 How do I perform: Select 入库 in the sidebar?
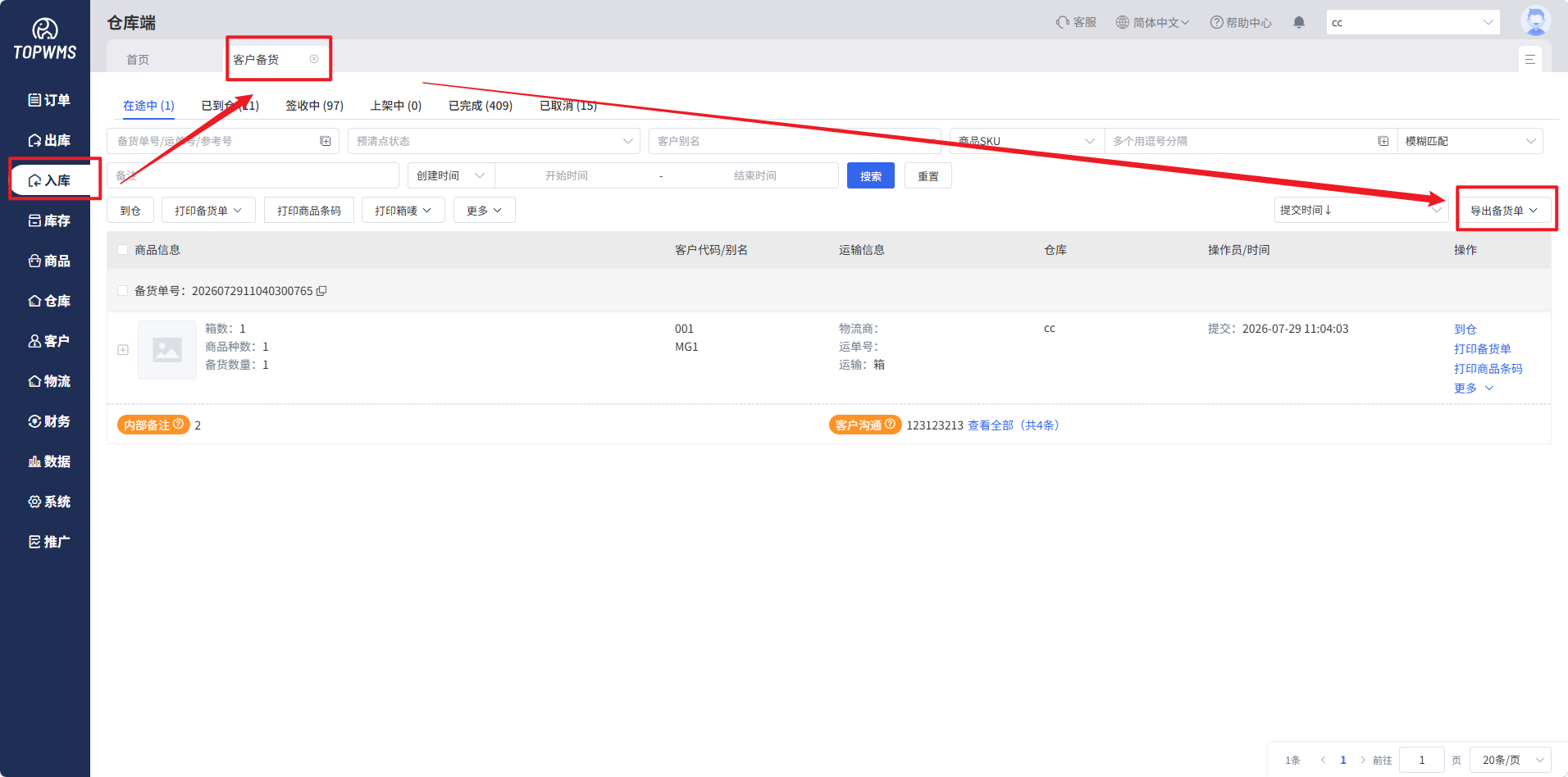point(49,180)
